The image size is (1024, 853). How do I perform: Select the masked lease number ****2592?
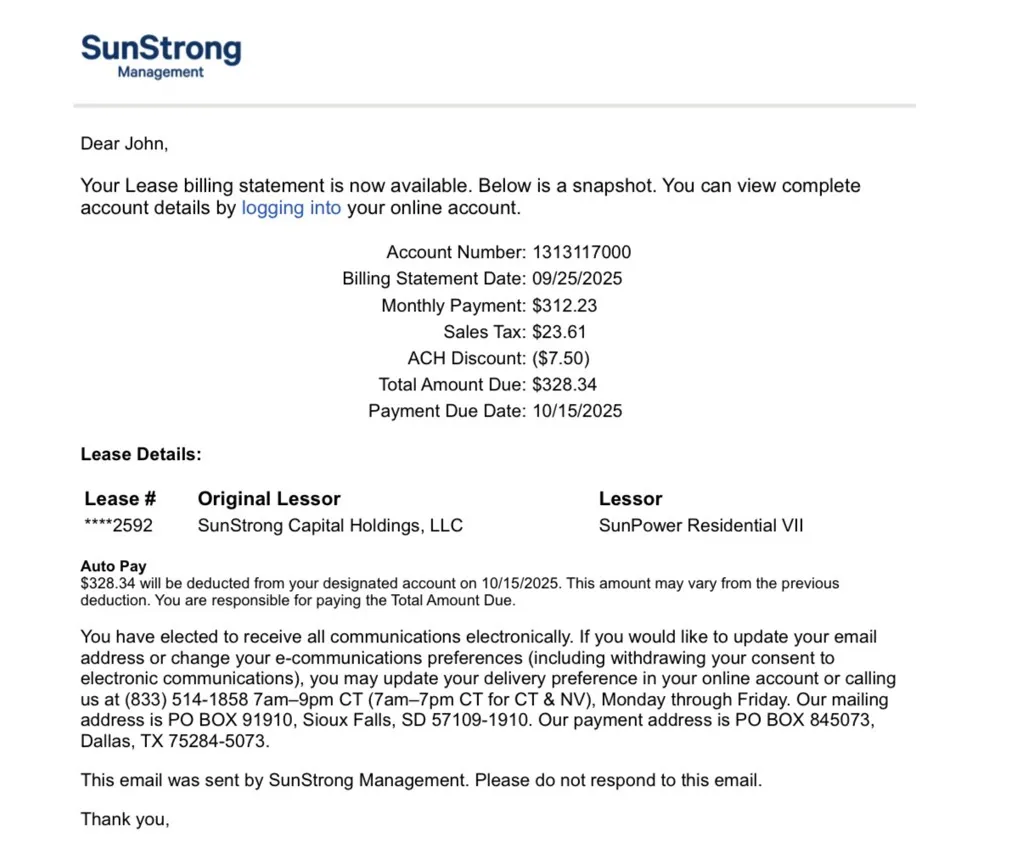pyautogui.click(x=118, y=526)
